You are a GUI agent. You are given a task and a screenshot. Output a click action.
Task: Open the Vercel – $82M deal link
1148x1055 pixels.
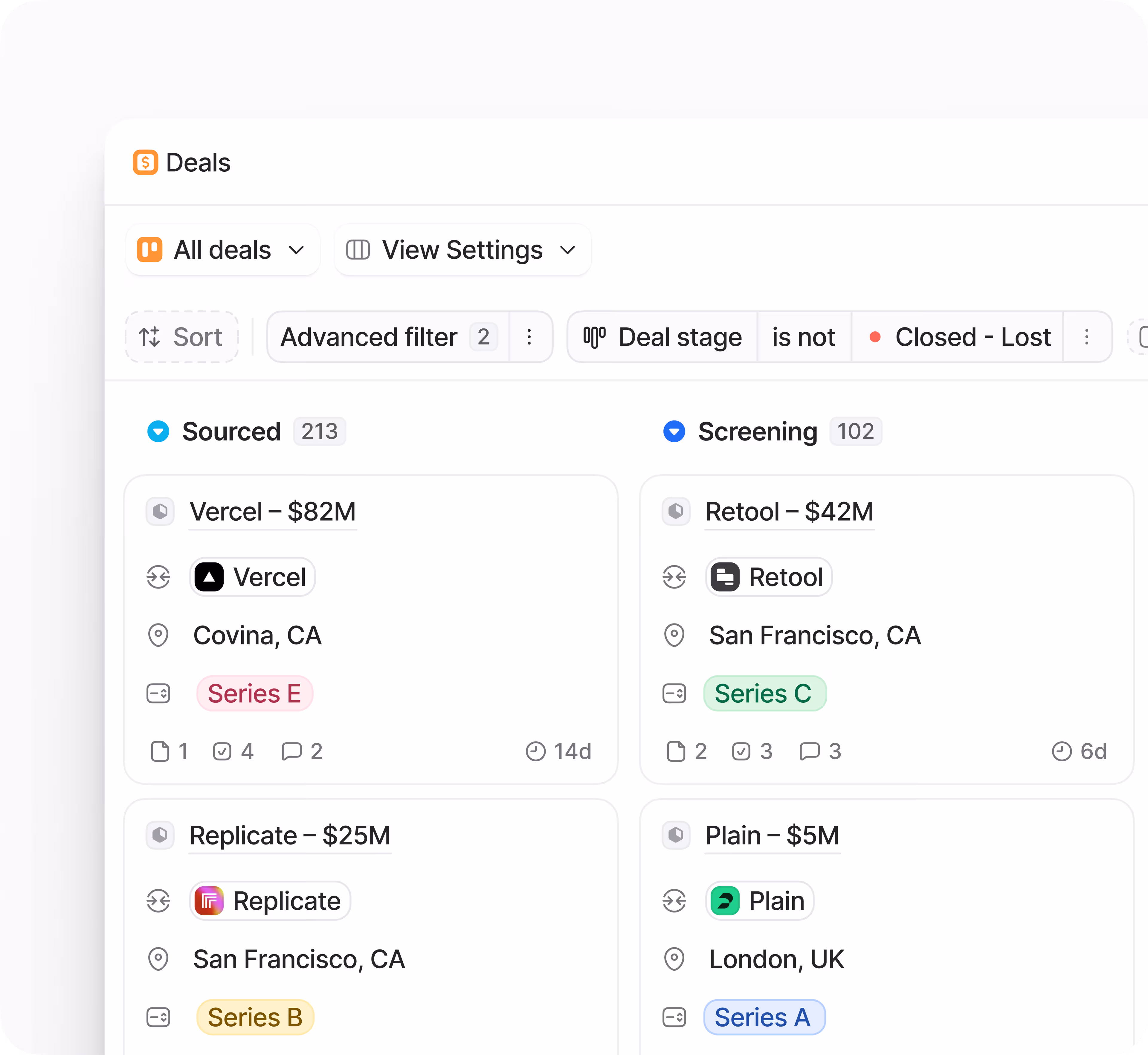pyautogui.click(x=273, y=512)
